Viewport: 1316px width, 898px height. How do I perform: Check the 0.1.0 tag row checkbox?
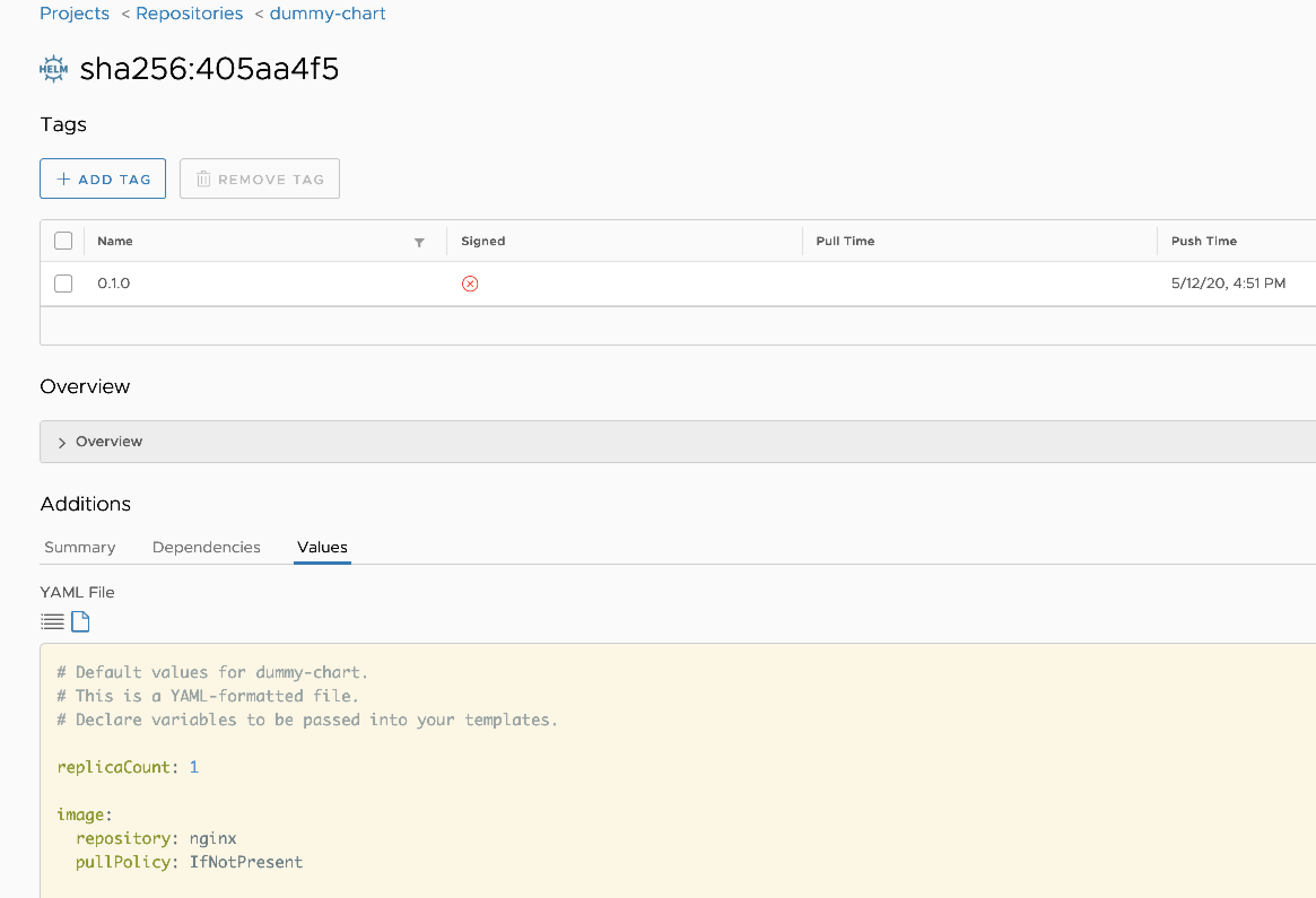63,283
